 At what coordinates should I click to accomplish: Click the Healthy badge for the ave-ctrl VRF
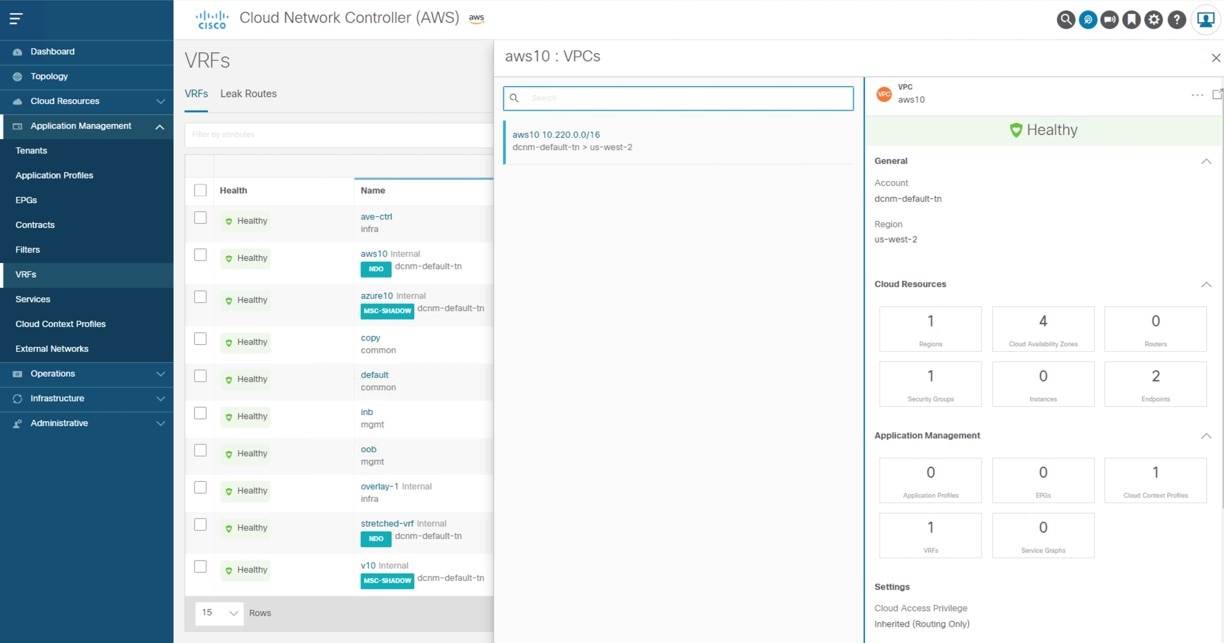coord(246,221)
